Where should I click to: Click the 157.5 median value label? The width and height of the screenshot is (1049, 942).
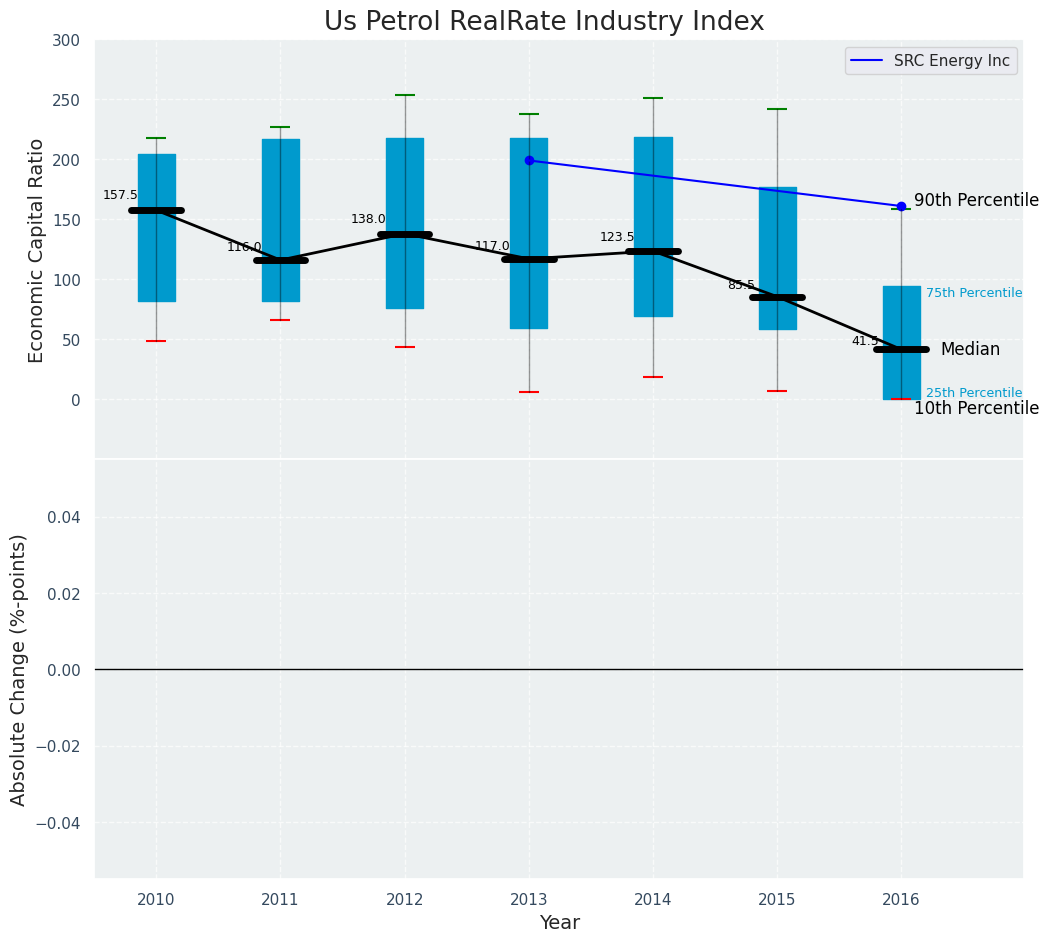[x=120, y=195]
